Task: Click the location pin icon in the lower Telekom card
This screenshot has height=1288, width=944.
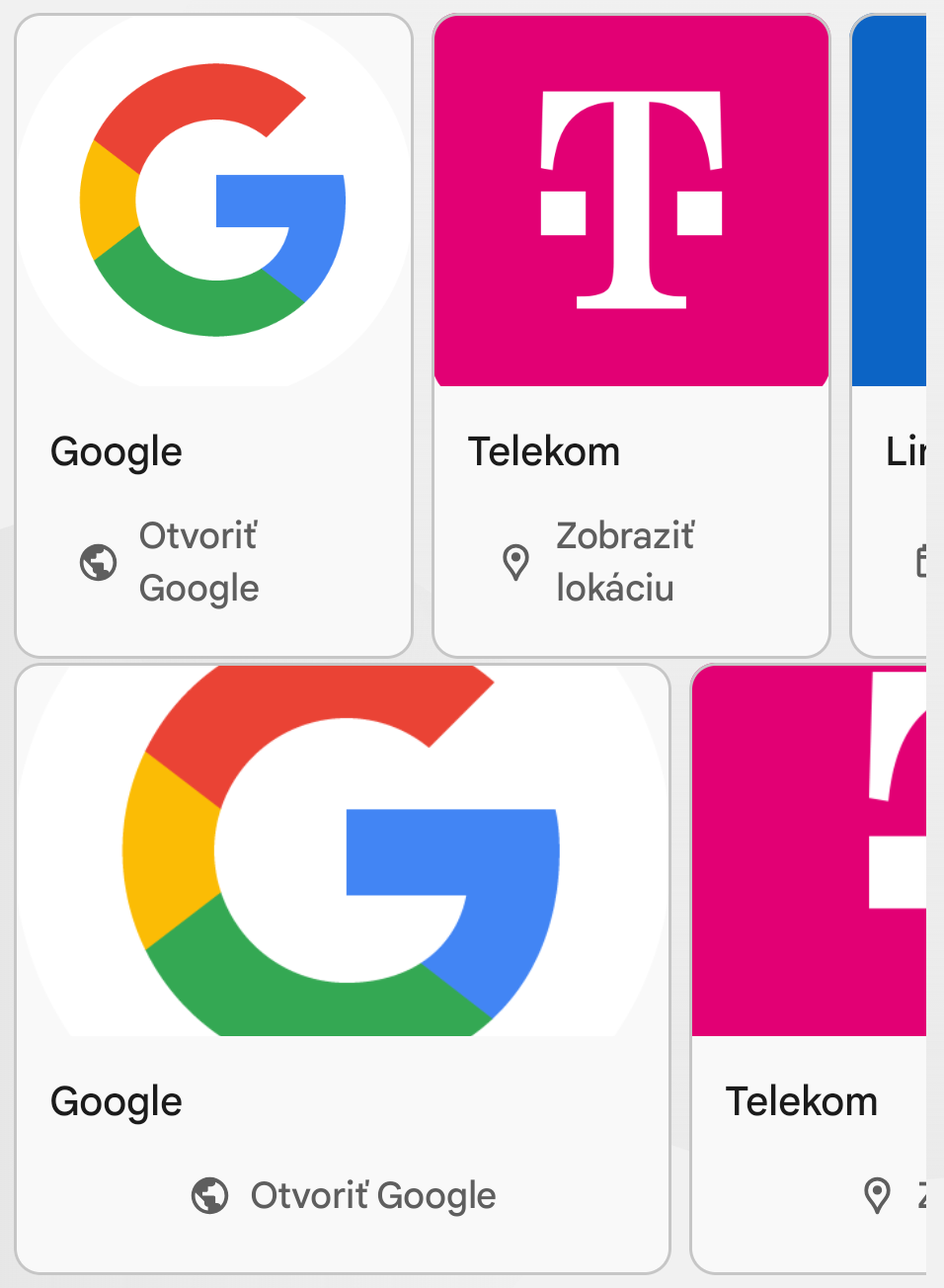Action: [x=876, y=1195]
